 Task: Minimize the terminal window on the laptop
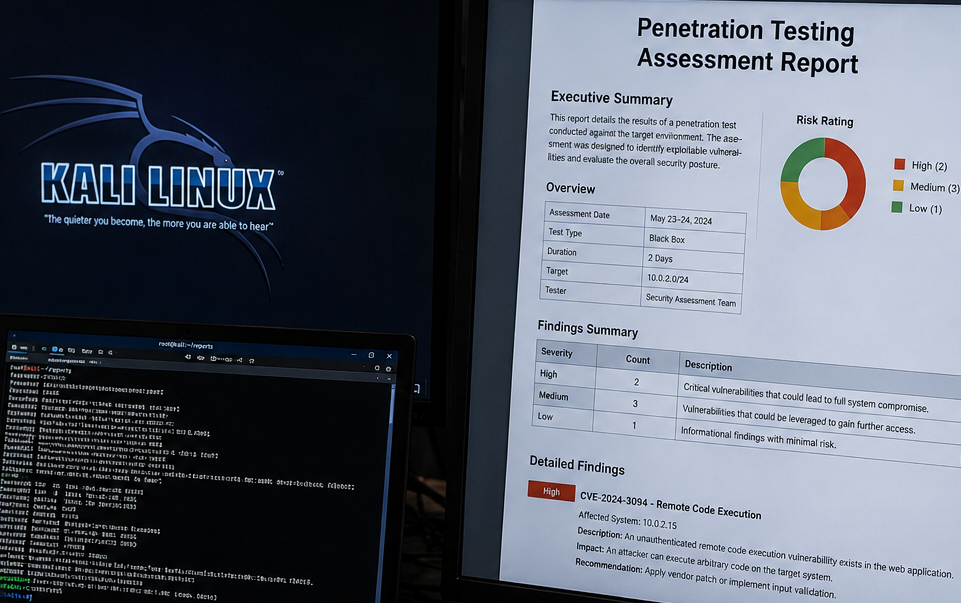354,355
